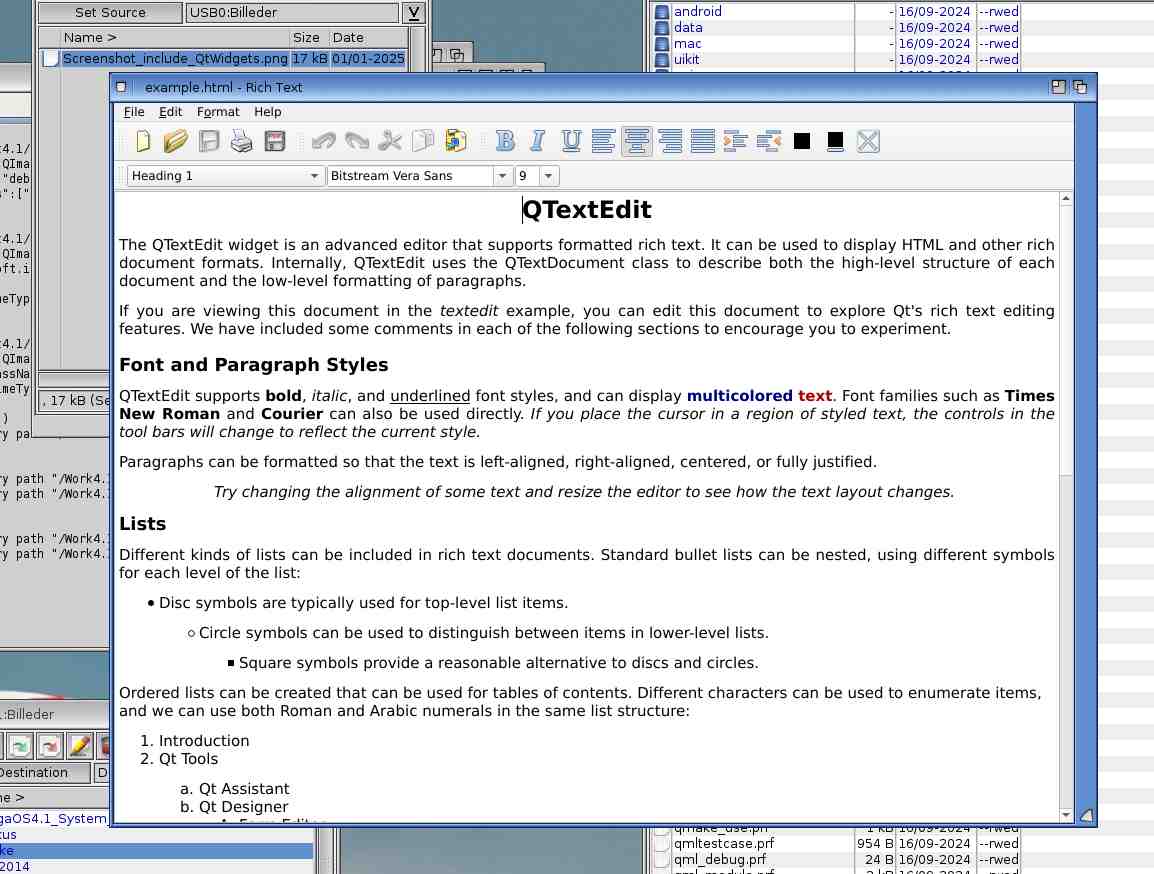1154x874 pixels.
Task: Align text to the left
Action: (x=603, y=141)
